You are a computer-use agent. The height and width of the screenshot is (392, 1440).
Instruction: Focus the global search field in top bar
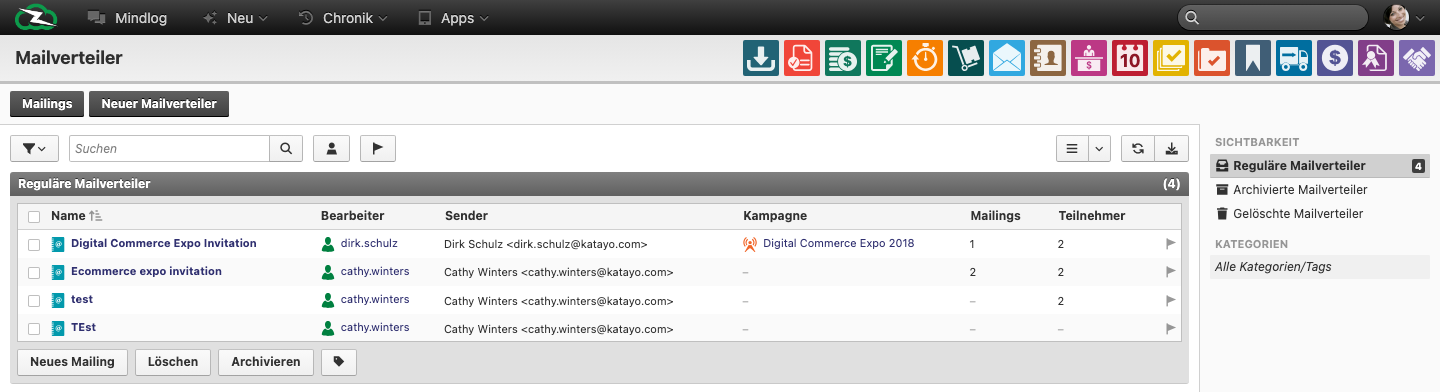click(1273, 17)
